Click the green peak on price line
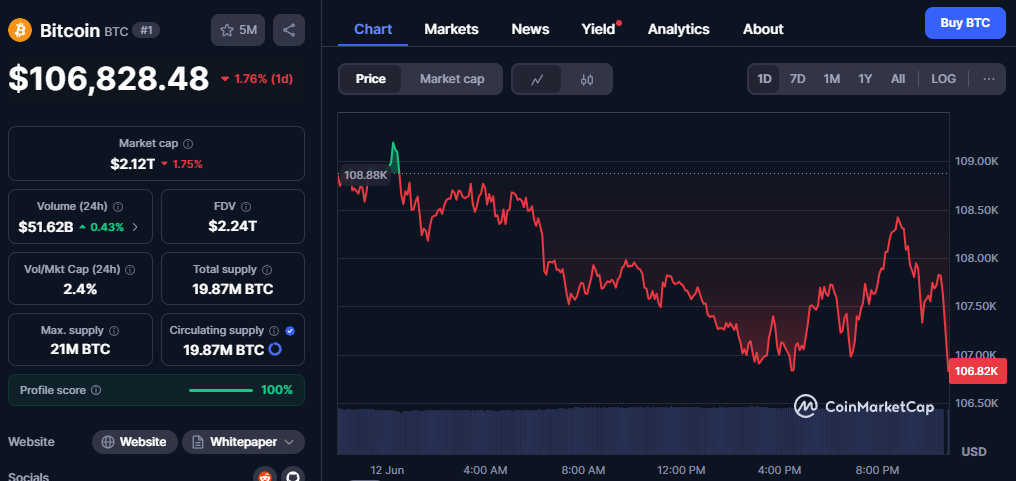Image resolution: width=1016 pixels, height=481 pixels. tap(394, 156)
